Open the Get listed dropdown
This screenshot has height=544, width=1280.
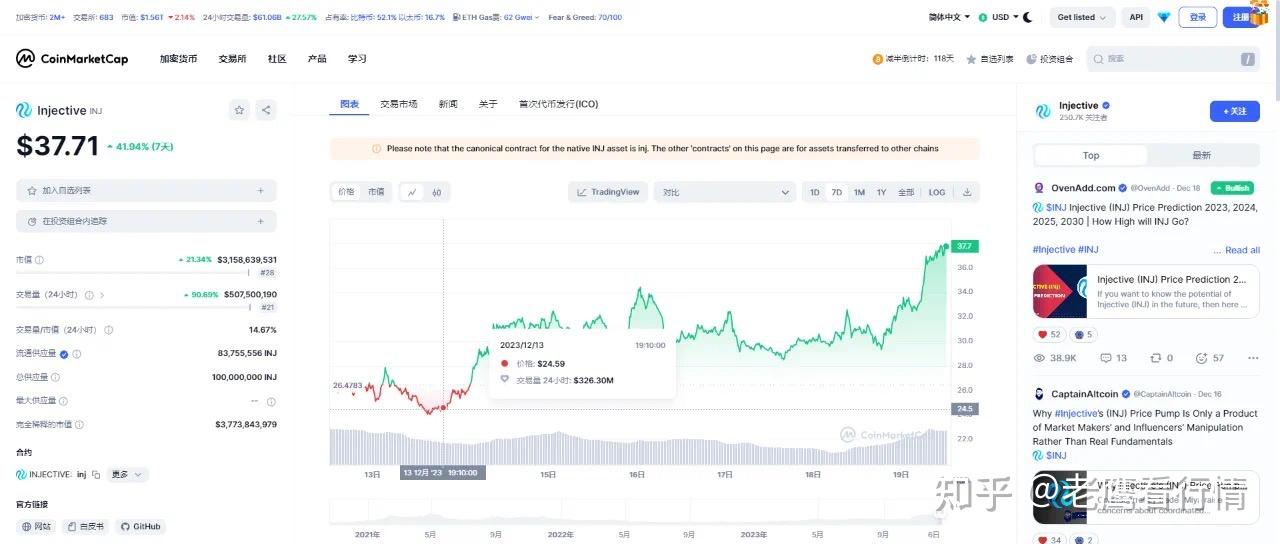coord(1081,17)
